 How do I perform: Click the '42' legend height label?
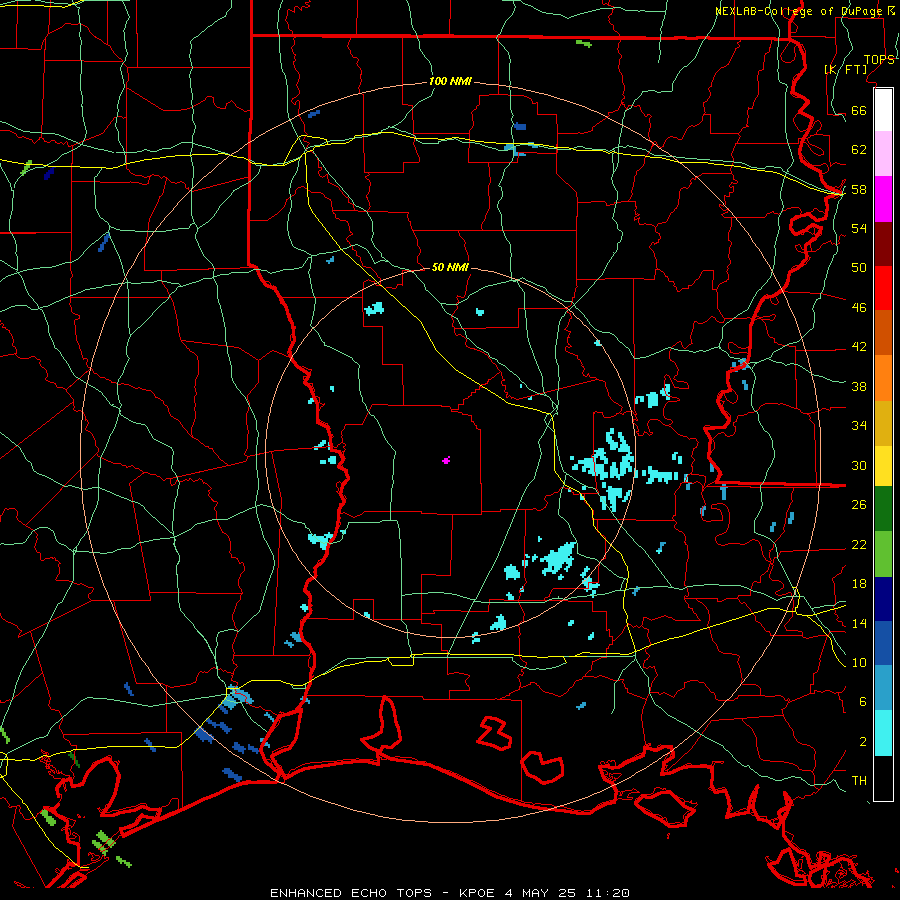click(859, 347)
